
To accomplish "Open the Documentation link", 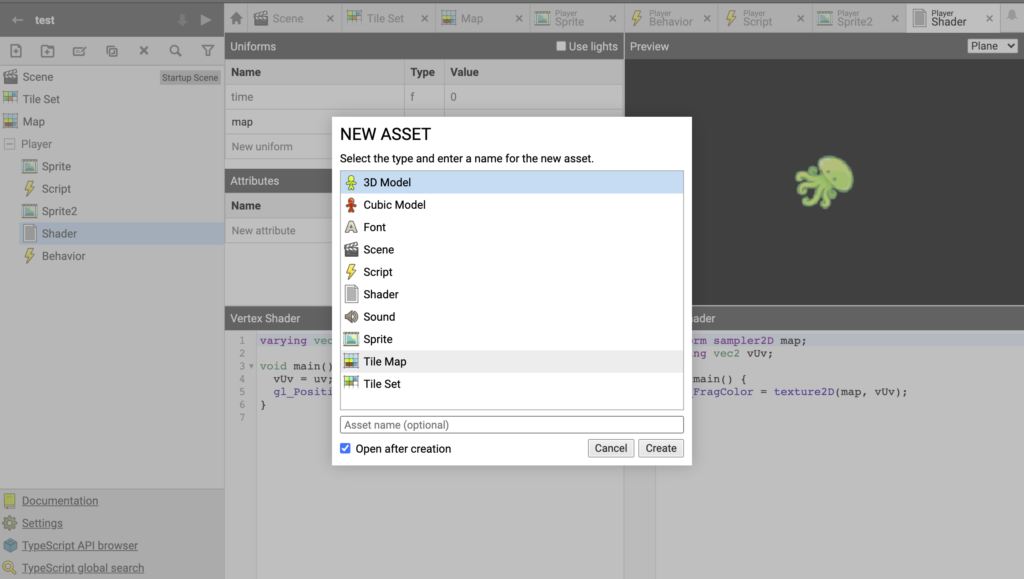I will (60, 501).
